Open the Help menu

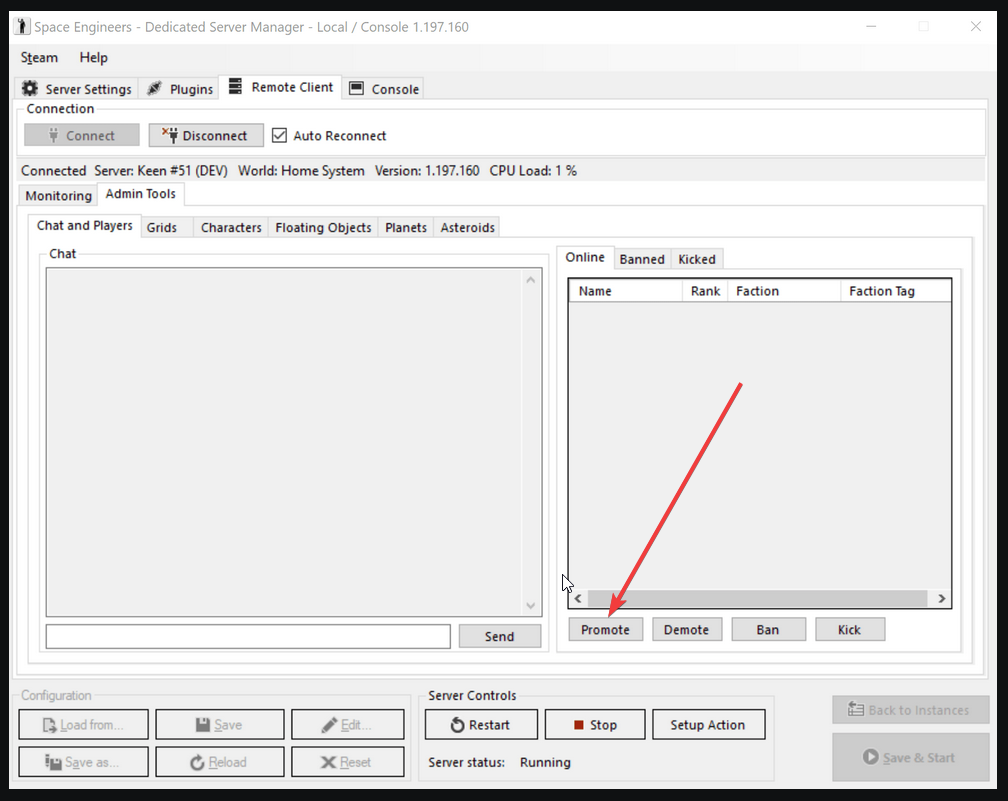(93, 58)
